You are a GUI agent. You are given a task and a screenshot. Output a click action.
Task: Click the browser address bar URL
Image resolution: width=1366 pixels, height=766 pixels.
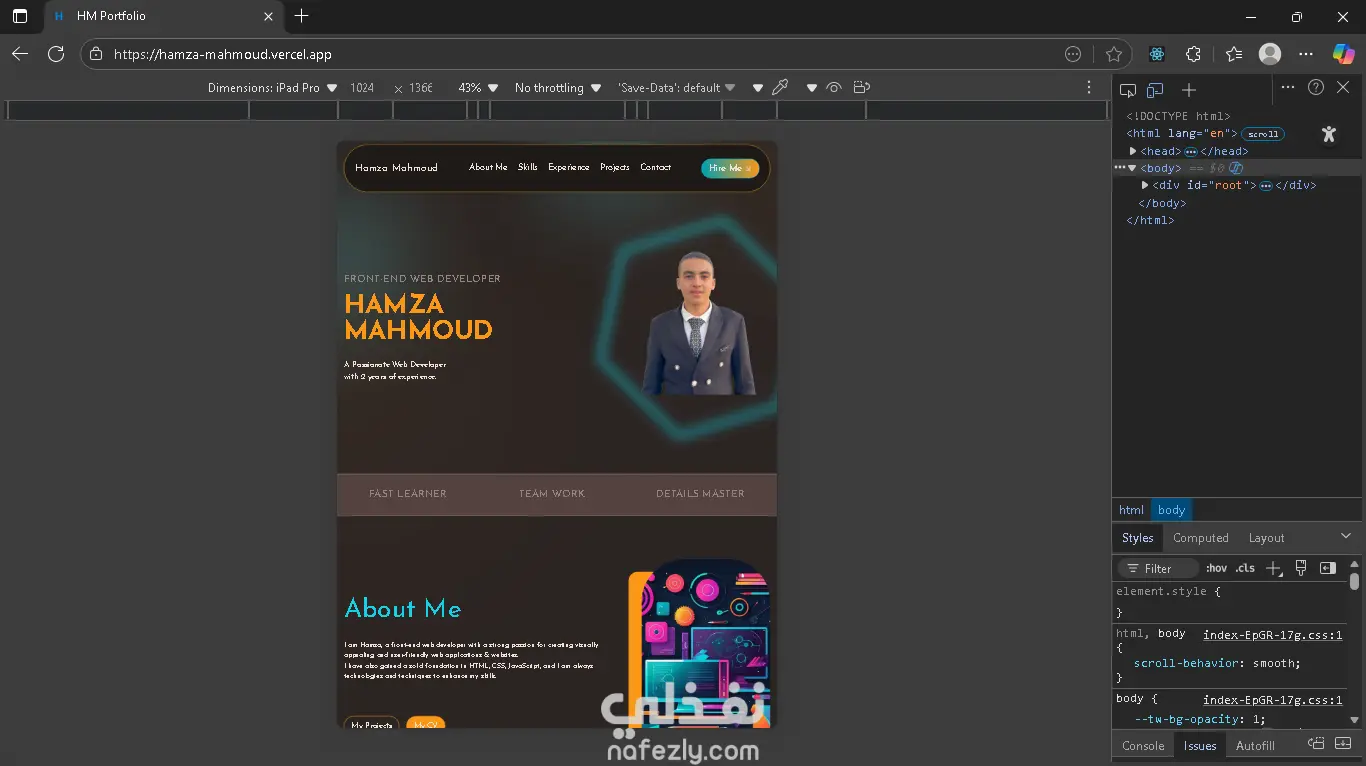pyautogui.click(x=223, y=55)
